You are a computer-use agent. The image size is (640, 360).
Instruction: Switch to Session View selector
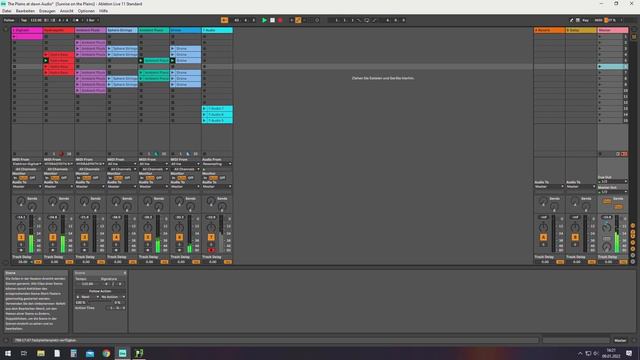pyautogui.click(x=634, y=37)
